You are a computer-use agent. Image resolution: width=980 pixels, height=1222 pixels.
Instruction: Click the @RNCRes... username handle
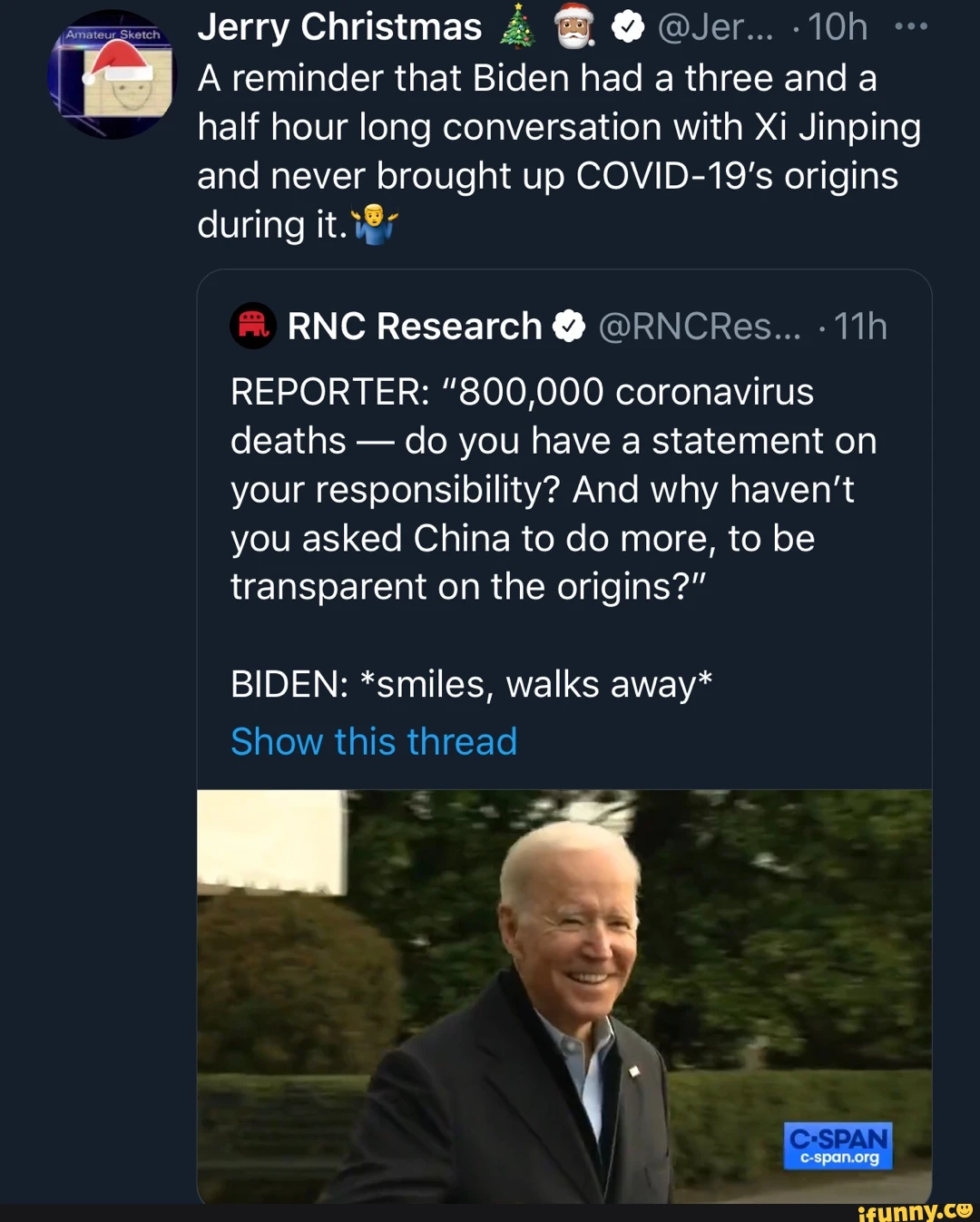[x=700, y=327]
